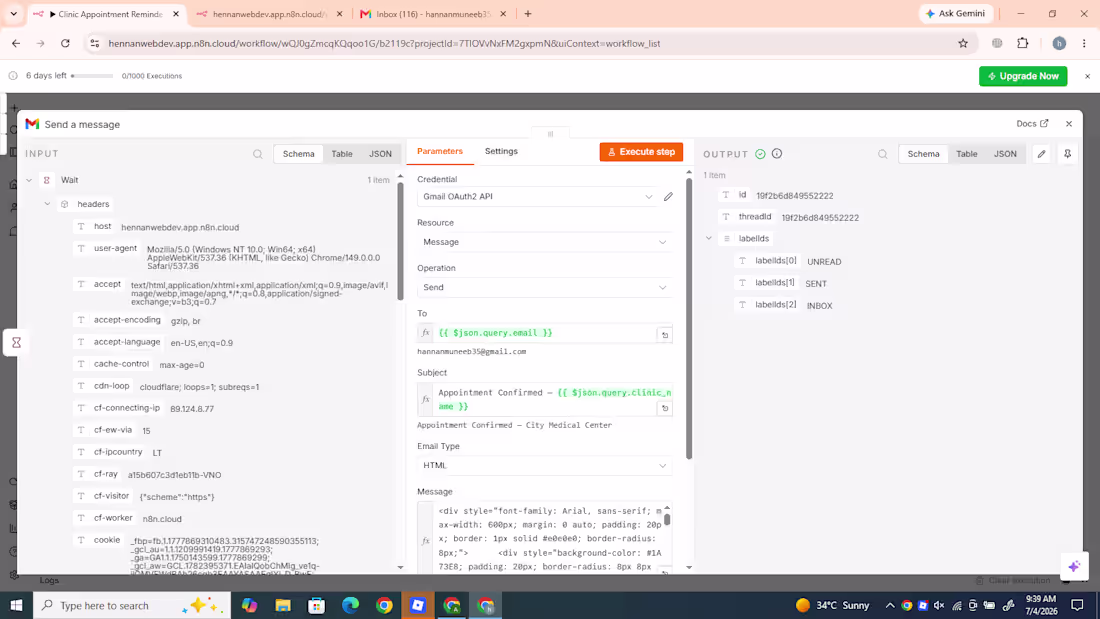
Task: Click the Upgrade Now button
Action: [x=1023, y=76]
